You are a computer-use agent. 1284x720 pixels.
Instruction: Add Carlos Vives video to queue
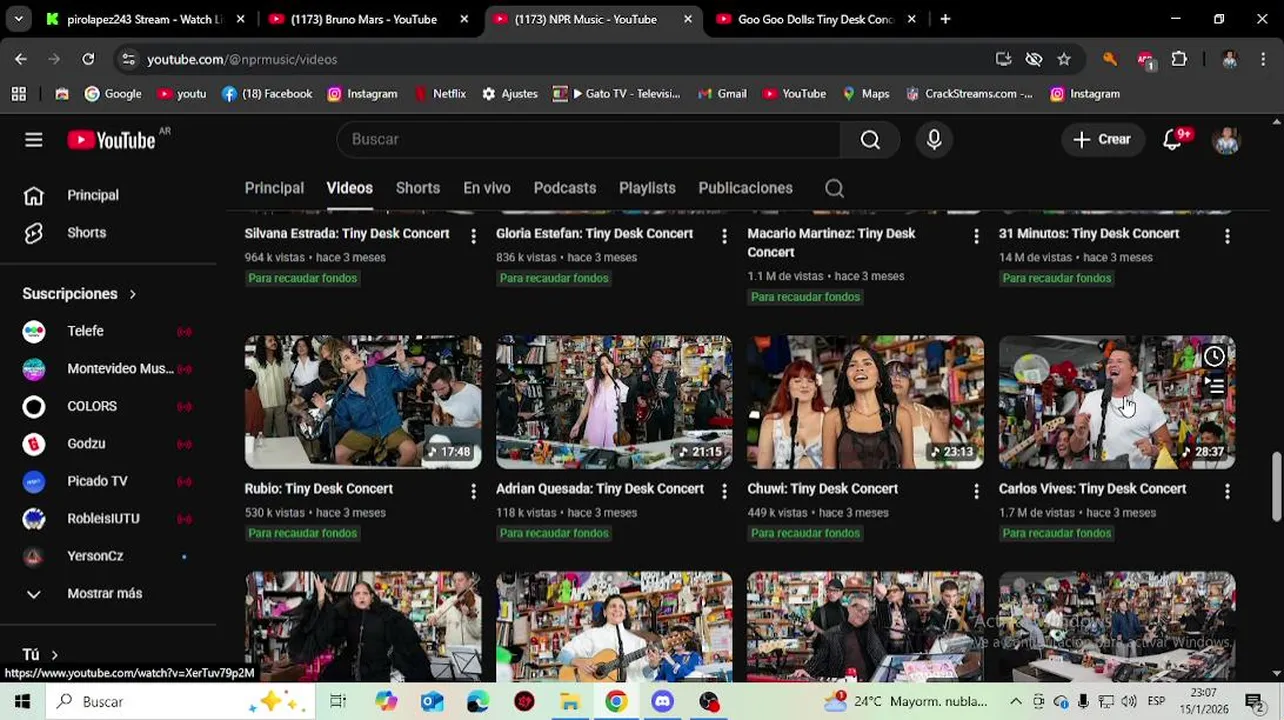[x=1214, y=385]
